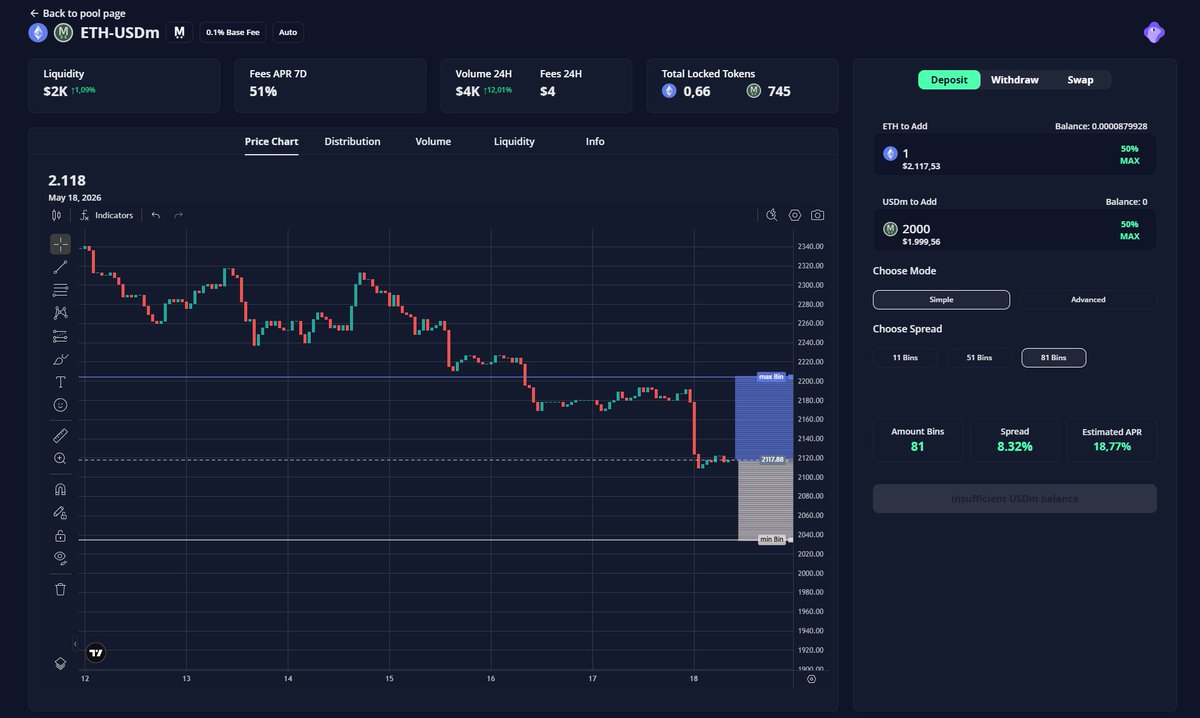Toggle lock all drawing tools
The image size is (1200, 718).
coord(60,536)
